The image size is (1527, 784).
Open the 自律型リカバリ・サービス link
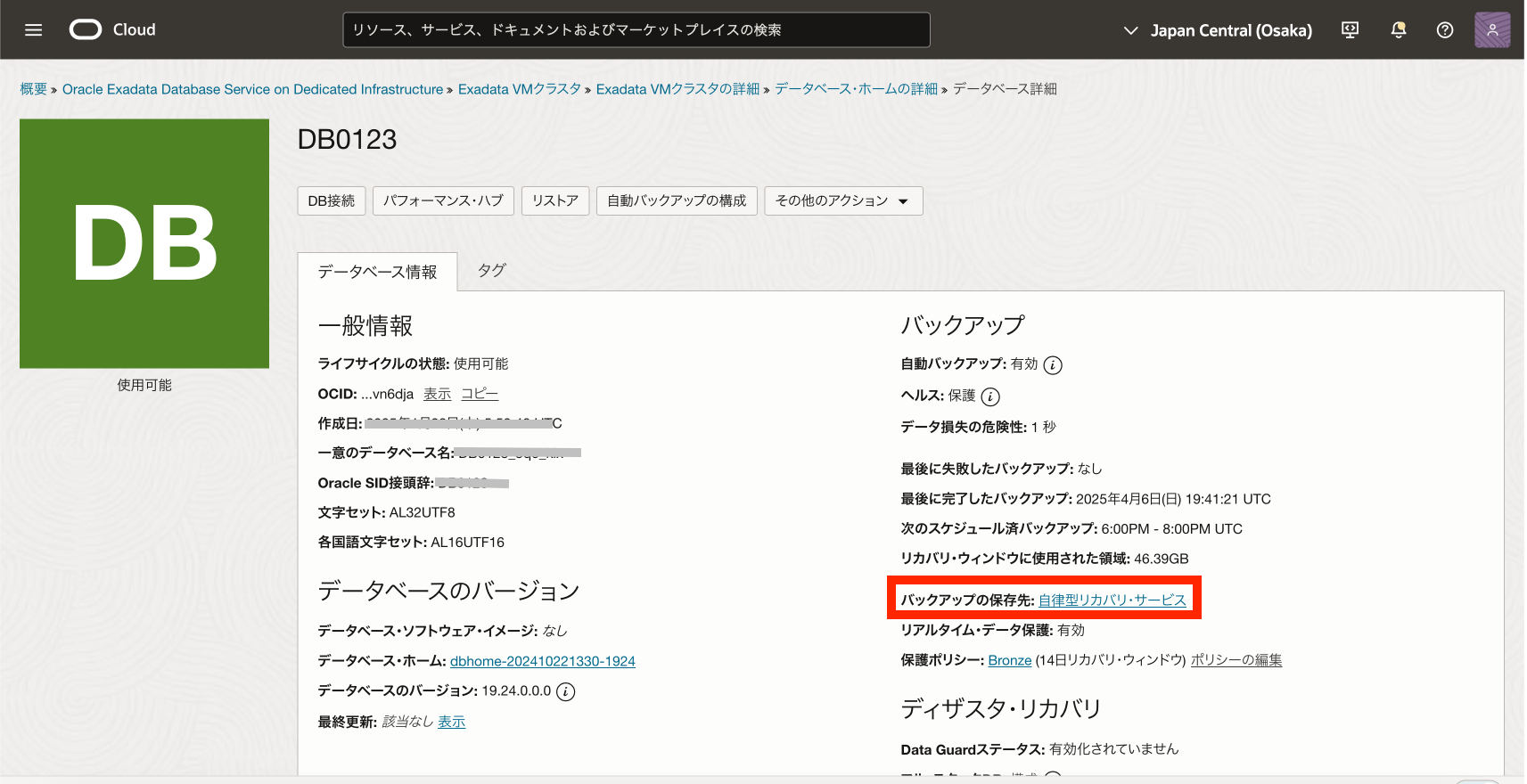click(1112, 600)
